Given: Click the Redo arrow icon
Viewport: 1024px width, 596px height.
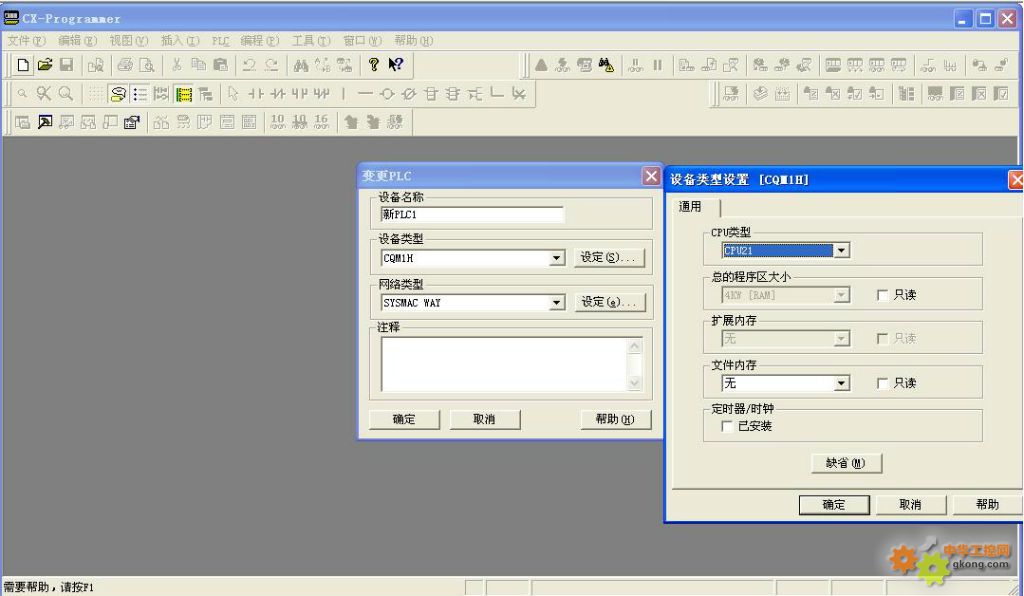Looking at the screenshot, I should coord(272,65).
